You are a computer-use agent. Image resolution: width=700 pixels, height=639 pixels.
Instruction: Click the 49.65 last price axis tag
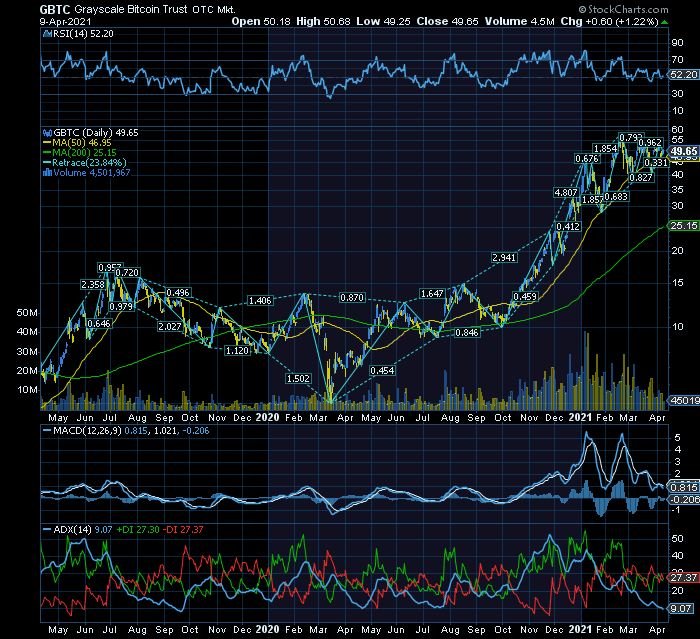684,151
